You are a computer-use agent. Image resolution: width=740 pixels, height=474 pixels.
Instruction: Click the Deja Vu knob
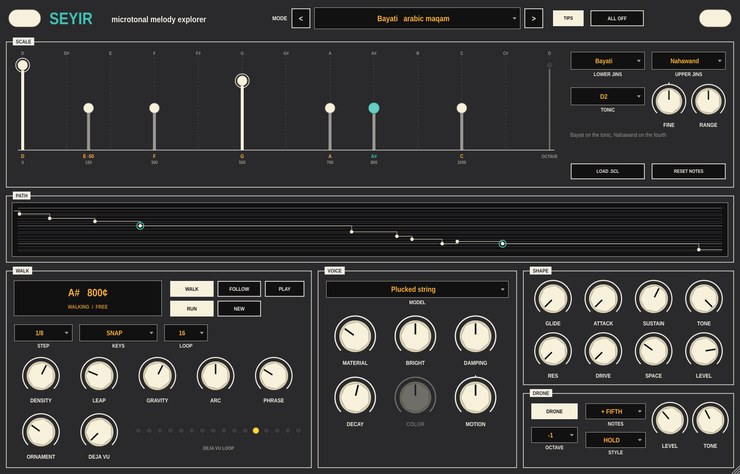pyautogui.click(x=99, y=432)
